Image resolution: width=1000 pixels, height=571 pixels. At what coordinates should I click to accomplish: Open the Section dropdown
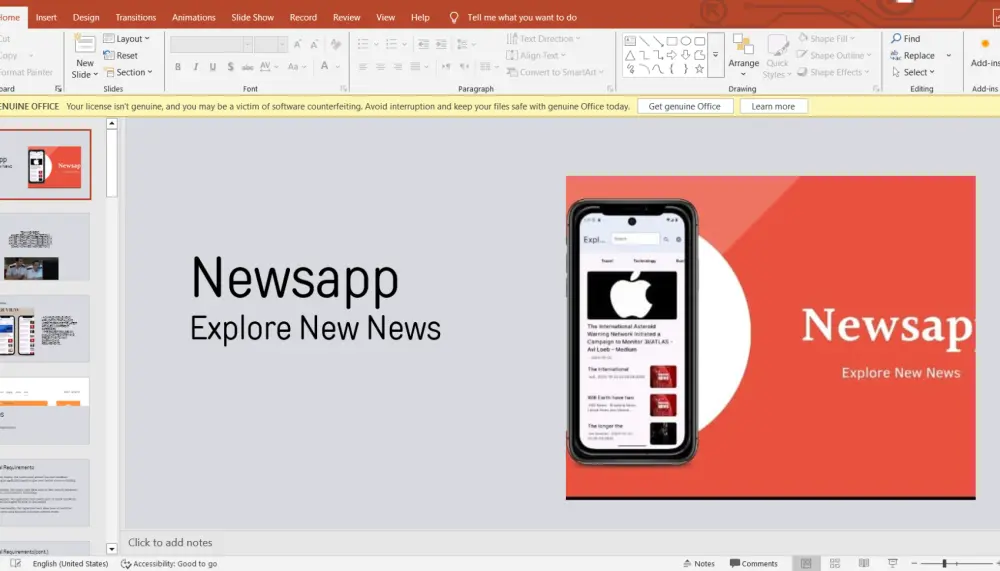(x=128, y=72)
